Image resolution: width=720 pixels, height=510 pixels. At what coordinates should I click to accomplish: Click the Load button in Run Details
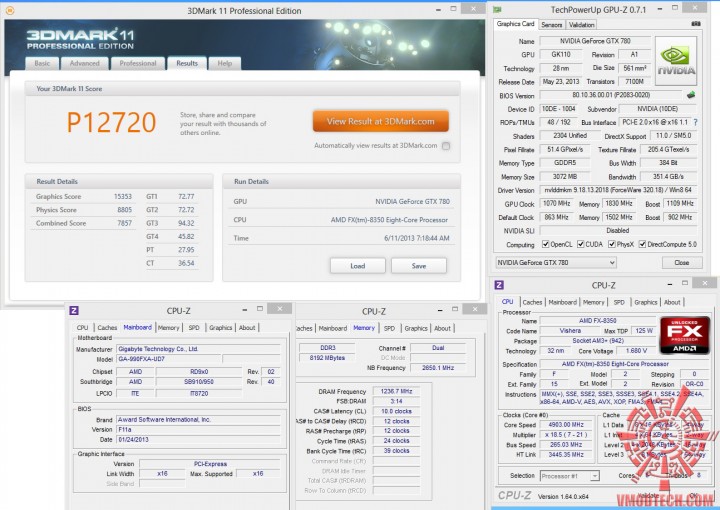click(x=357, y=266)
